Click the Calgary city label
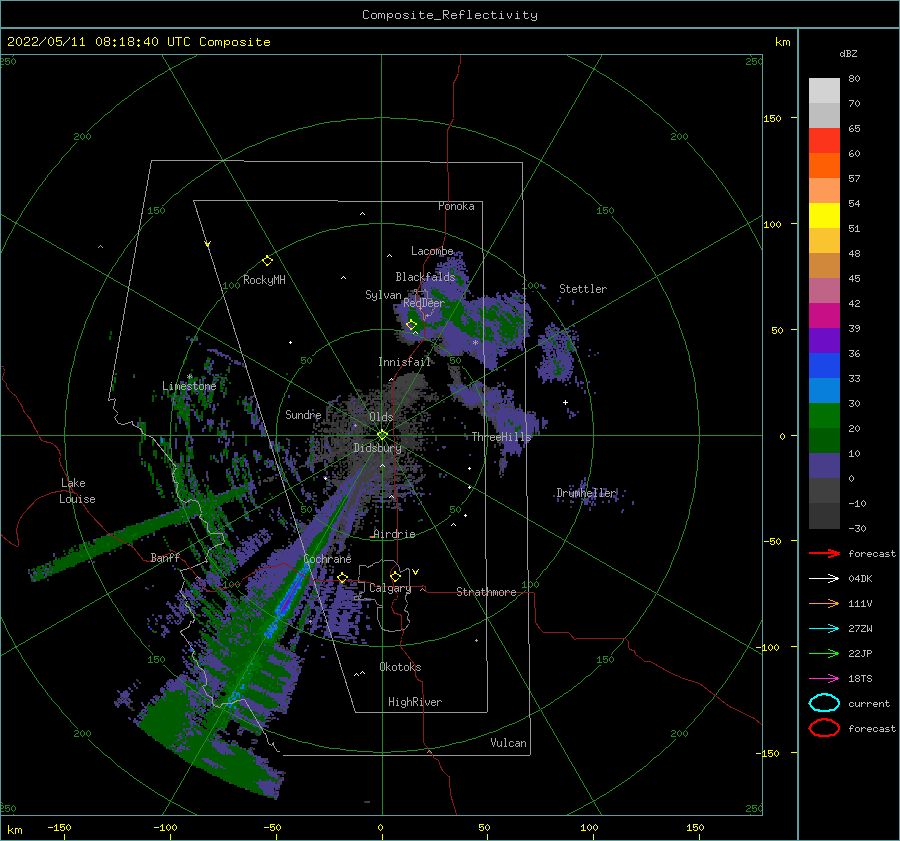 click(390, 588)
